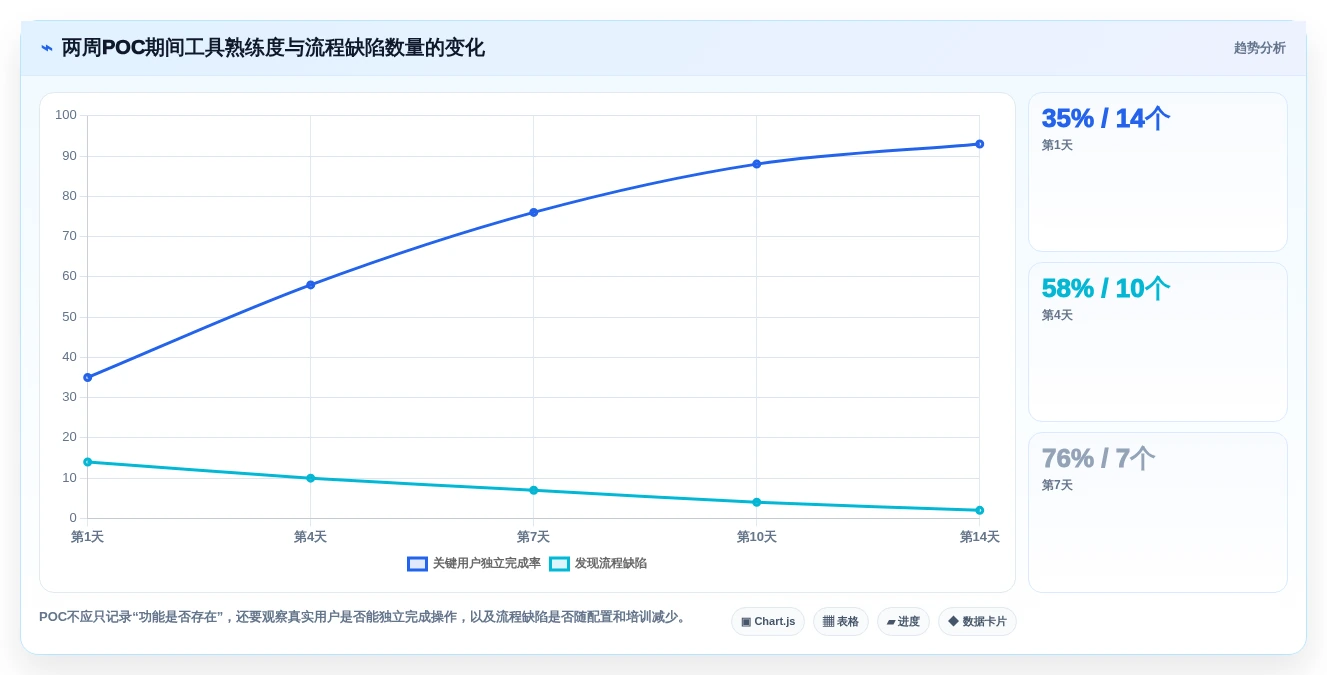Click the cyan data point at 第10天
This screenshot has height=675, width=1327.
(x=757, y=502)
